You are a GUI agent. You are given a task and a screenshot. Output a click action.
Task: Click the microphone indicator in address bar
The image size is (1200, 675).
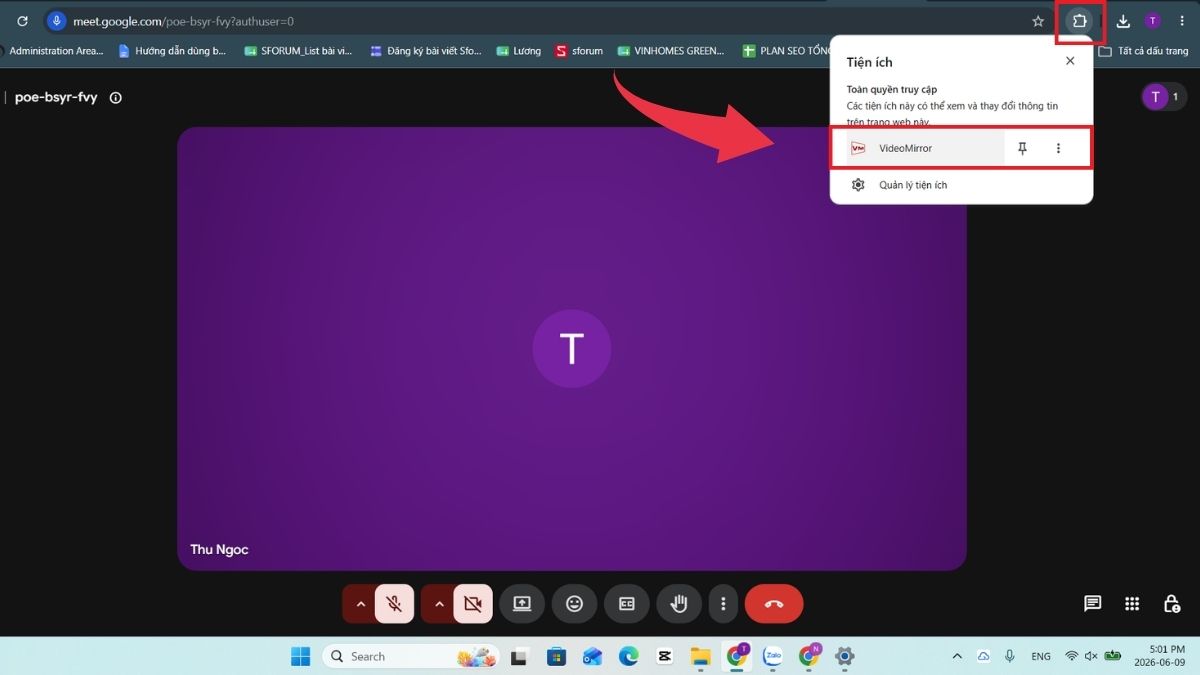point(56,21)
